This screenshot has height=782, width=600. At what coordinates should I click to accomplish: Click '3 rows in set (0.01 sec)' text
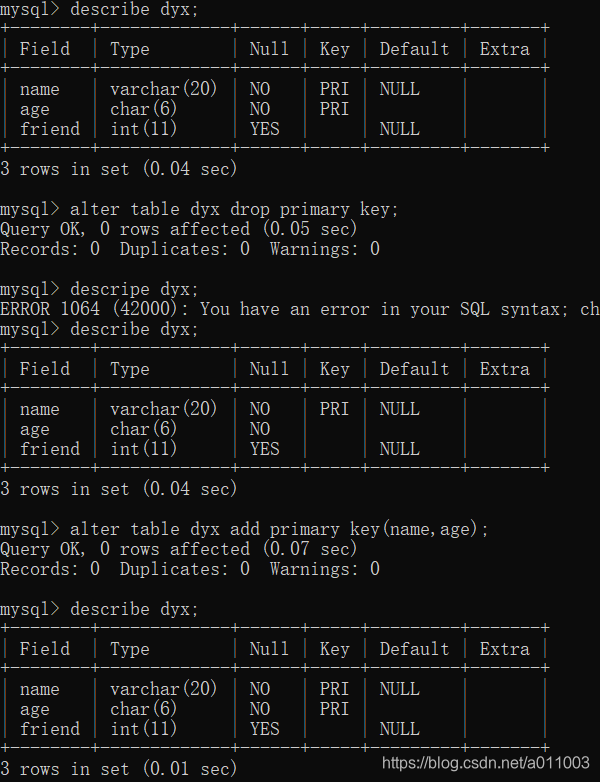tap(119, 769)
